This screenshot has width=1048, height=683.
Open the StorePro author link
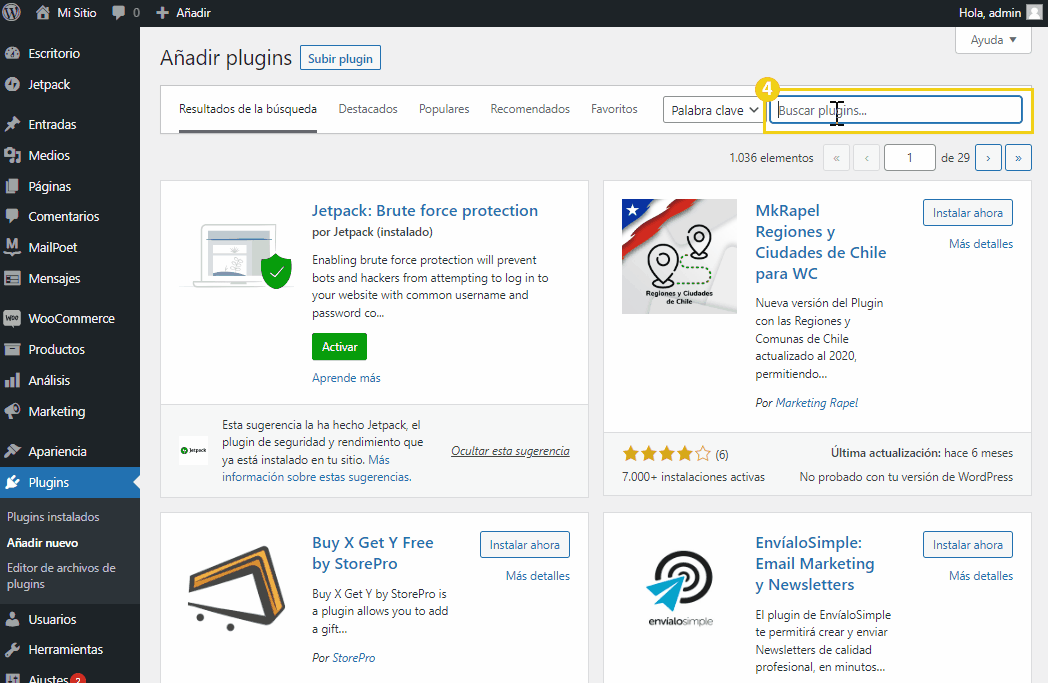[x=354, y=658]
